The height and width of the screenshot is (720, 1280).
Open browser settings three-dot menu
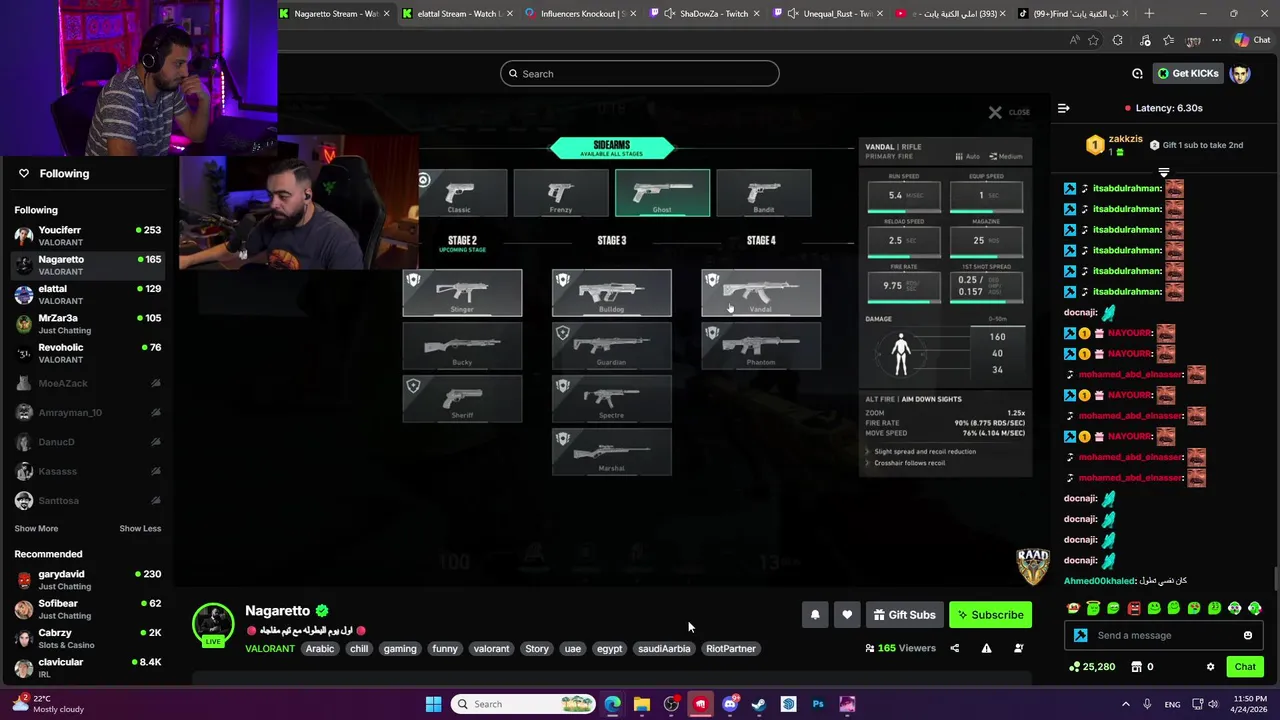(1216, 40)
